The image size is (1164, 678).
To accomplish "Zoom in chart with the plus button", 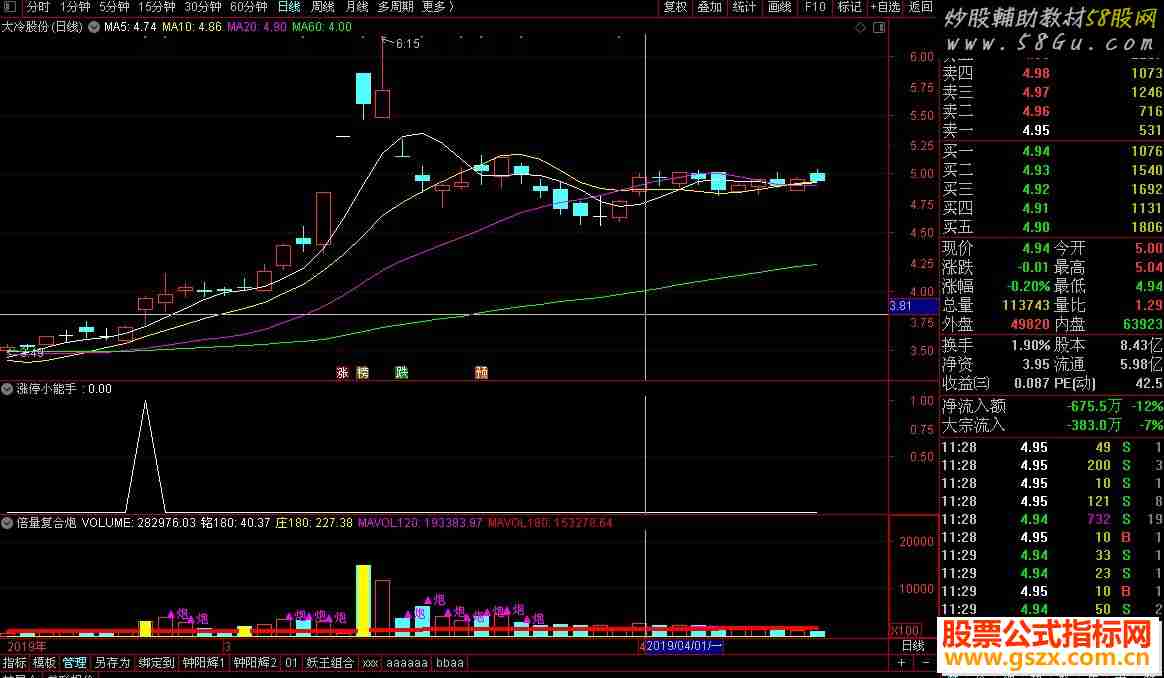I will (901, 662).
